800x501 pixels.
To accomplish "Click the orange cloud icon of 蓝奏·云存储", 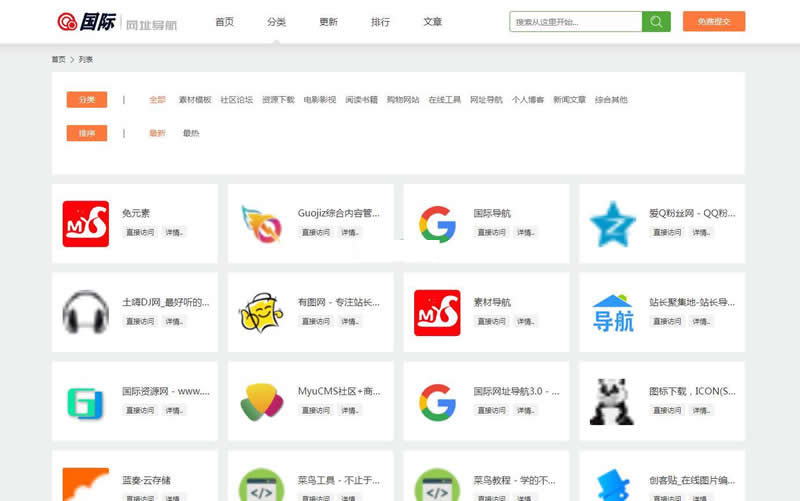I will click(x=86, y=484).
